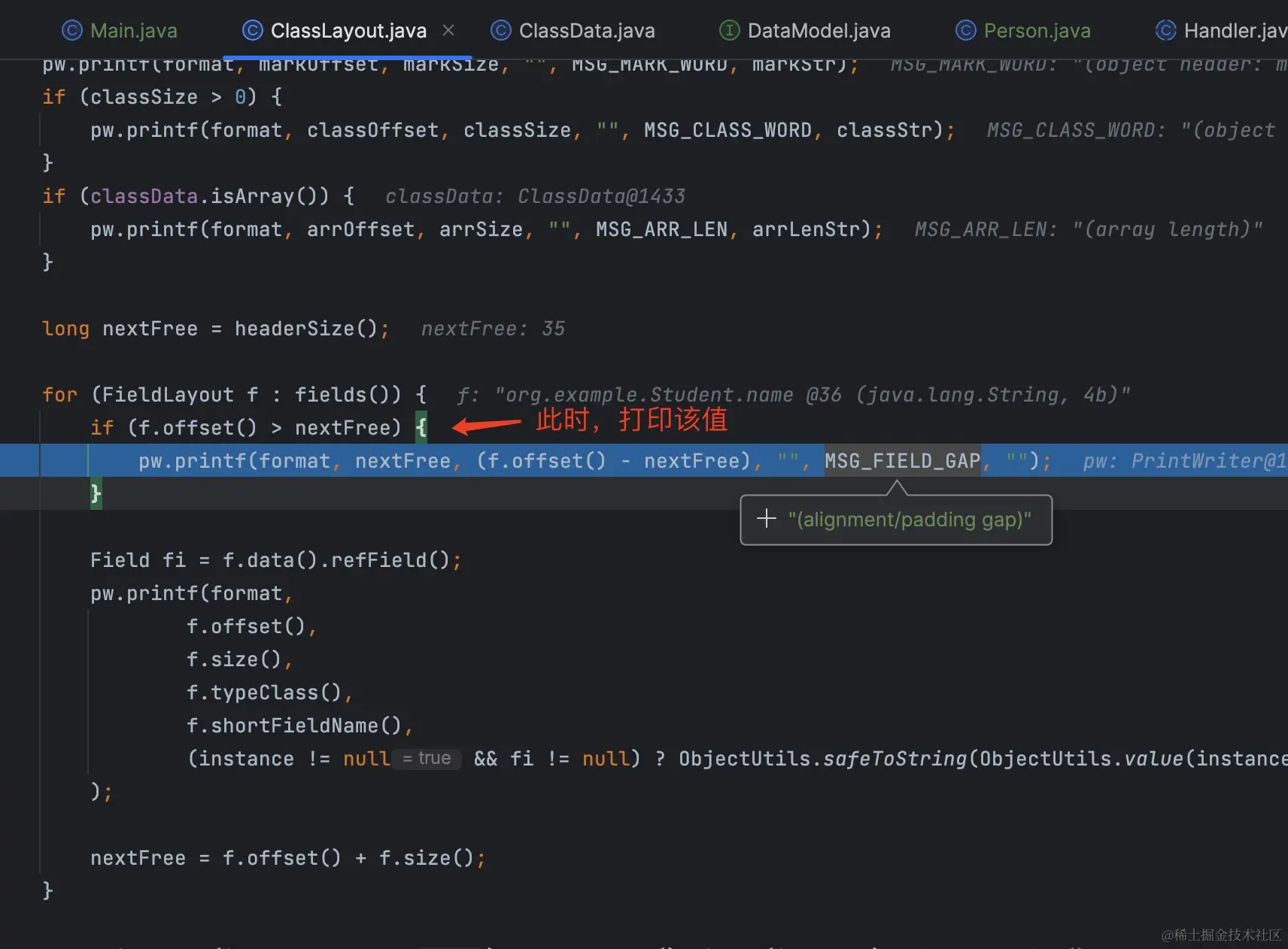Close the ClassLayout.java tab

(448, 30)
